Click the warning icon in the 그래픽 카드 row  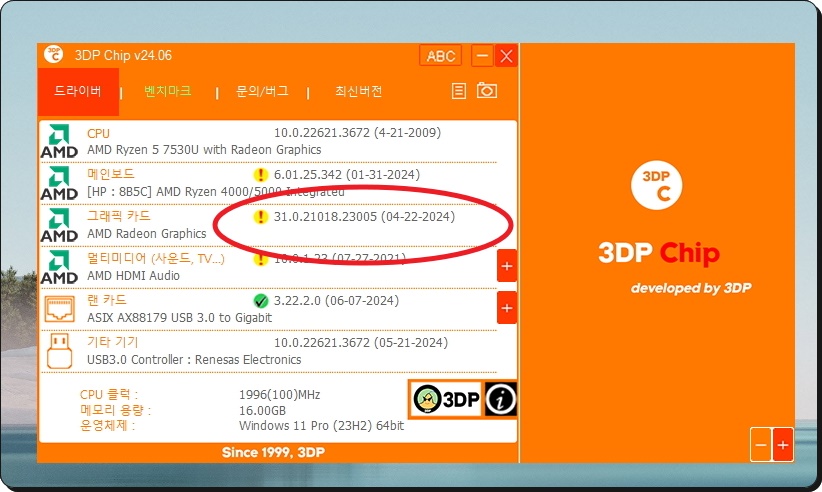(x=261, y=217)
